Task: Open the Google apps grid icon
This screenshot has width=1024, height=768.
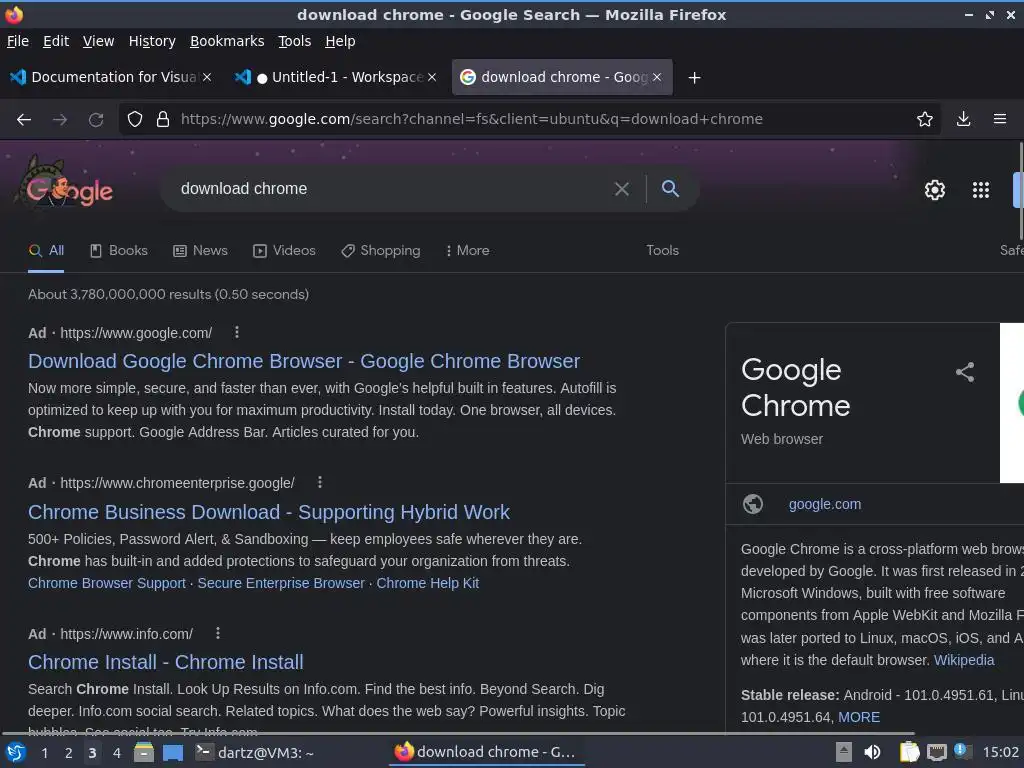Action: coord(981,190)
